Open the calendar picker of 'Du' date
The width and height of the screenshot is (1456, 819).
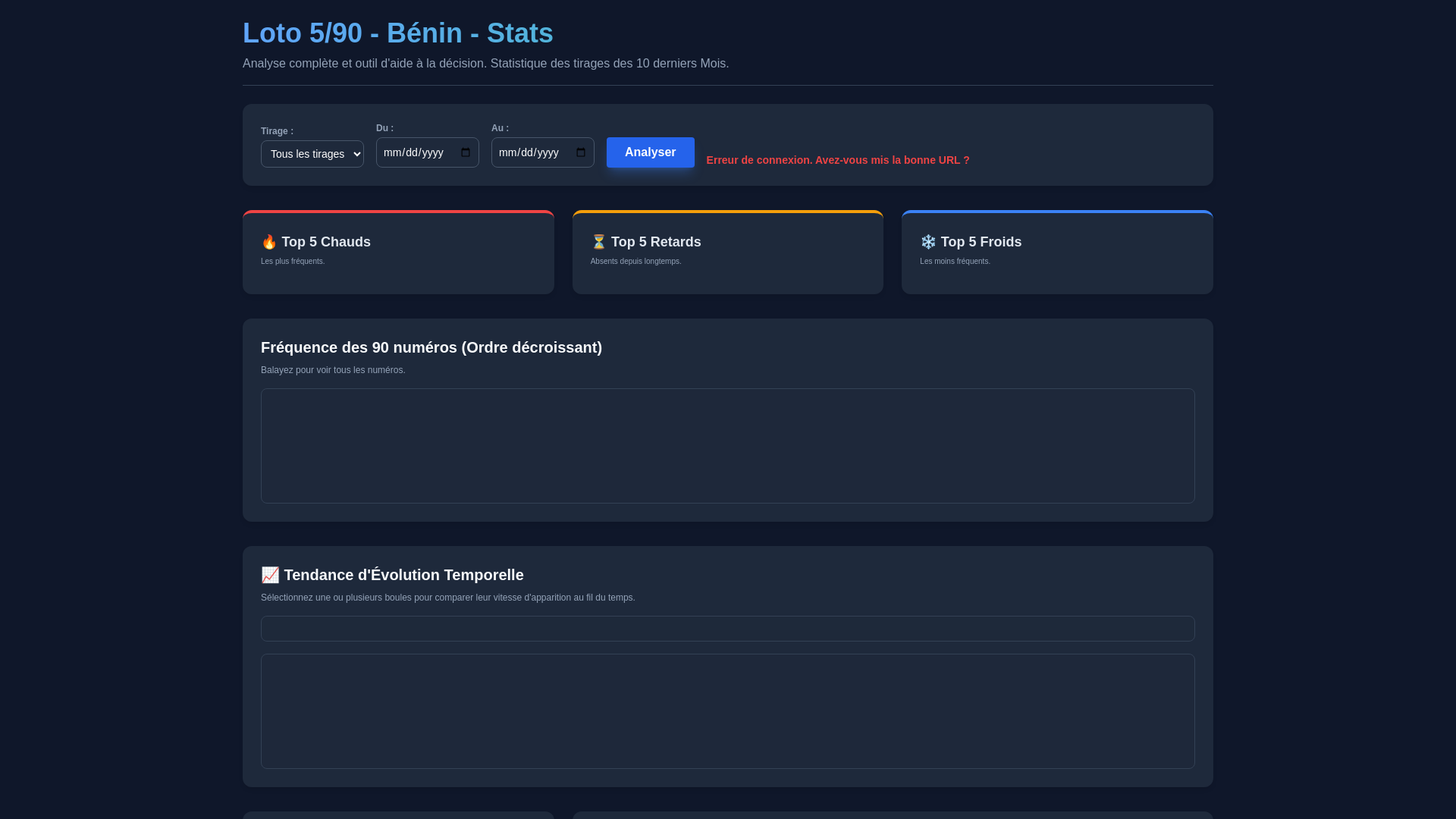(466, 152)
